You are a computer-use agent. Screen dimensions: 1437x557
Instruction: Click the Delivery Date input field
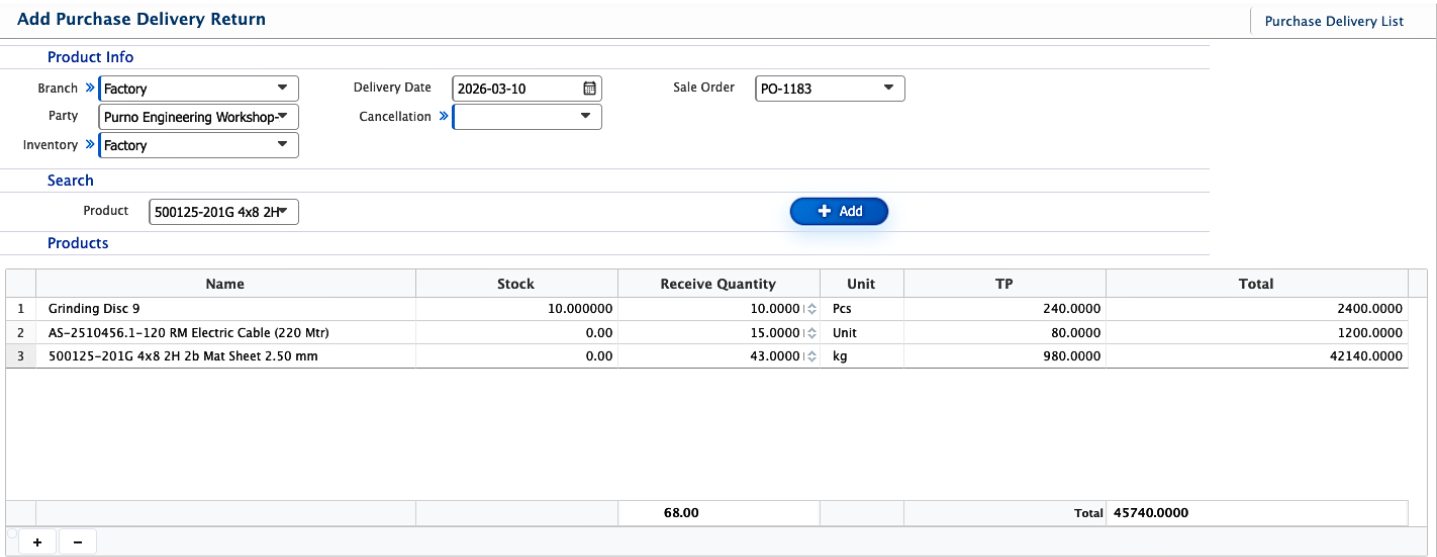(x=515, y=89)
